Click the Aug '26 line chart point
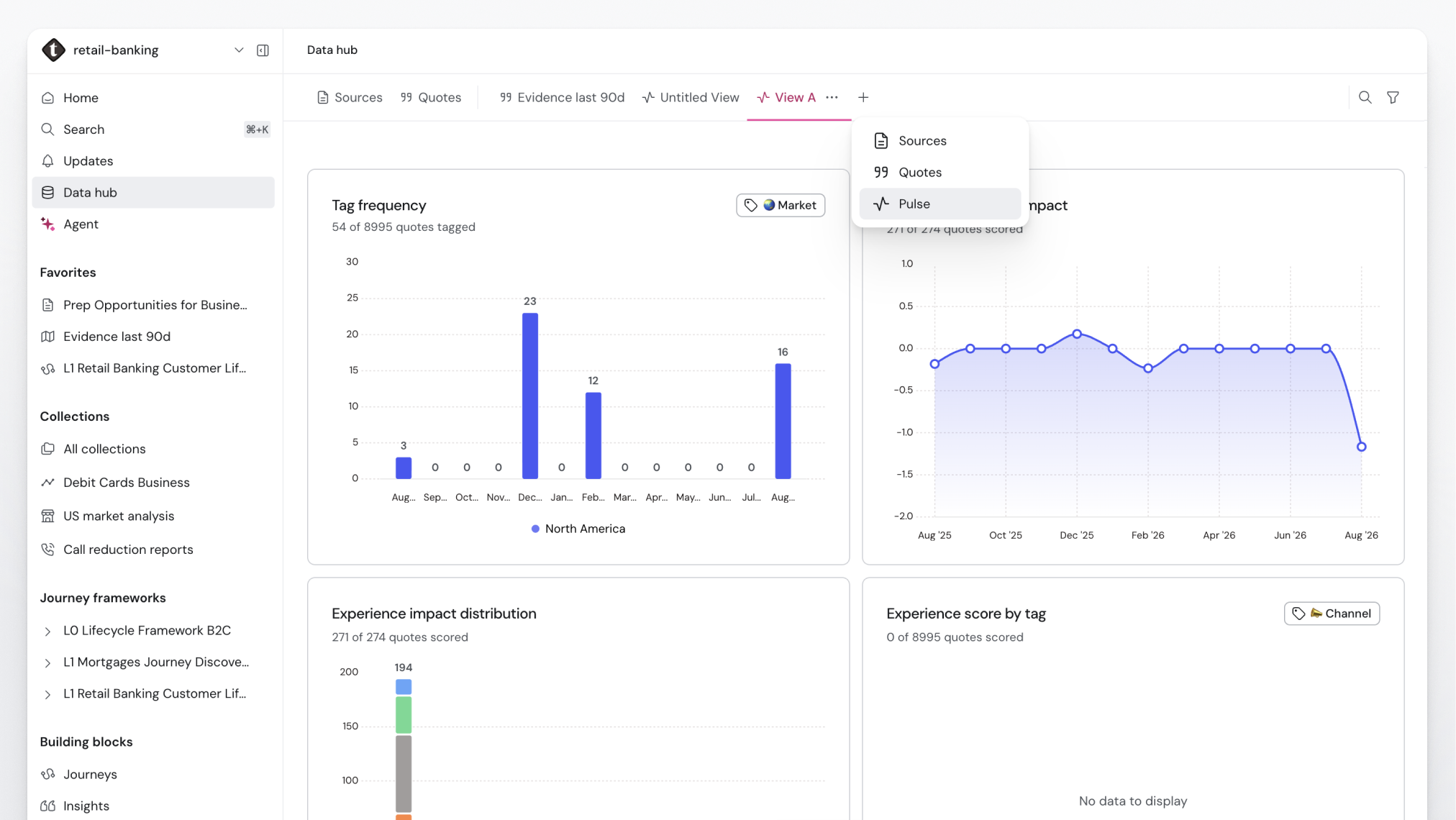The width and height of the screenshot is (1456, 820). click(x=1361, y=447)
